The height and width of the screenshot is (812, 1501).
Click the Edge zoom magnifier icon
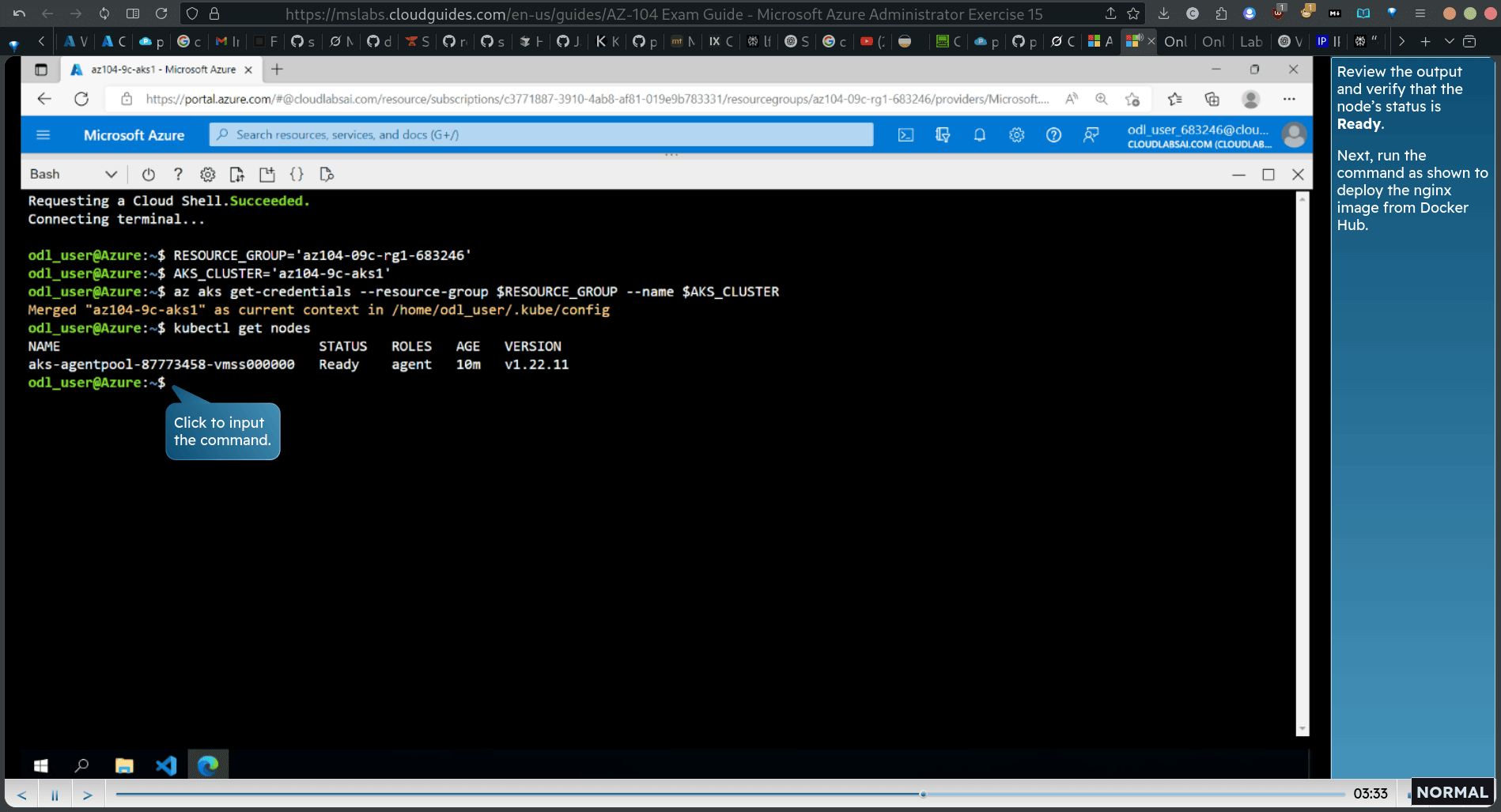[x=1102, y=99]
